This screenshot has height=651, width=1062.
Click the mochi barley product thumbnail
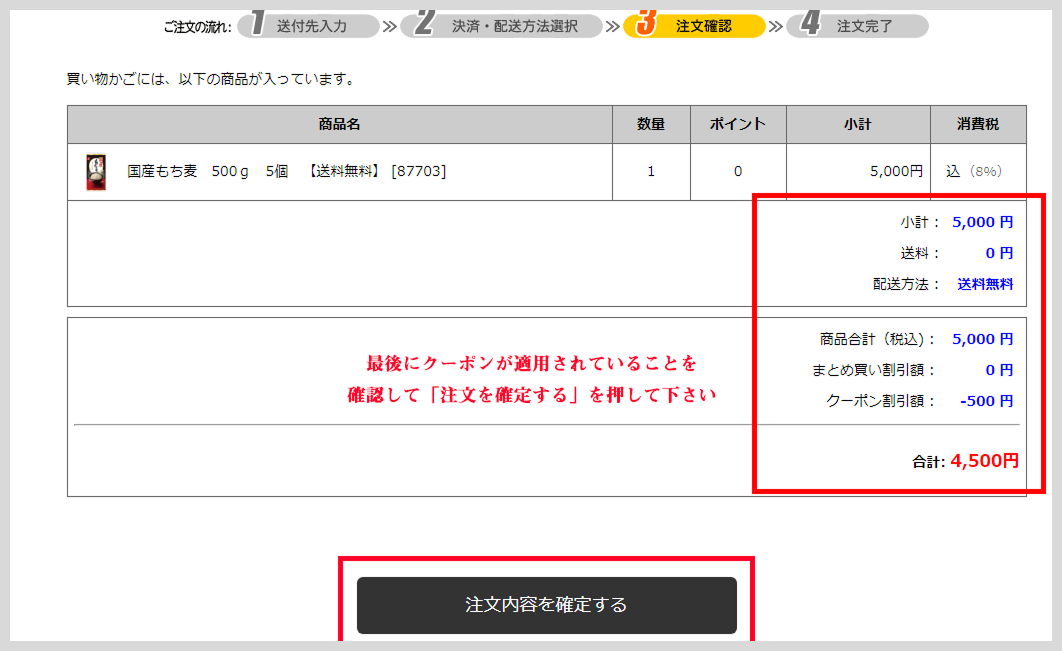pyautogui.click(x=95, y=172)
